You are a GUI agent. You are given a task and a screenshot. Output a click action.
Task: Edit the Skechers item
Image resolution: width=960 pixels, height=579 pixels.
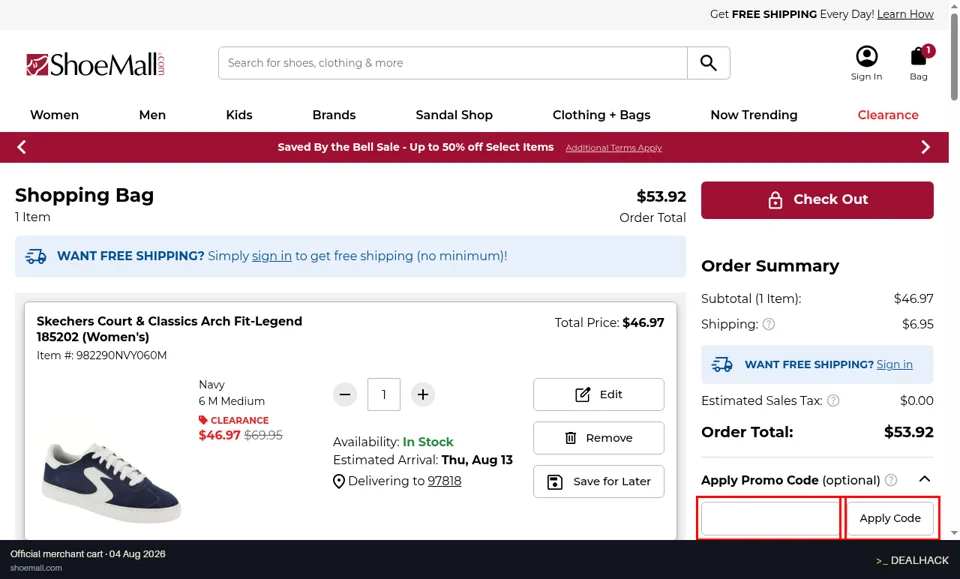[599, 395]
